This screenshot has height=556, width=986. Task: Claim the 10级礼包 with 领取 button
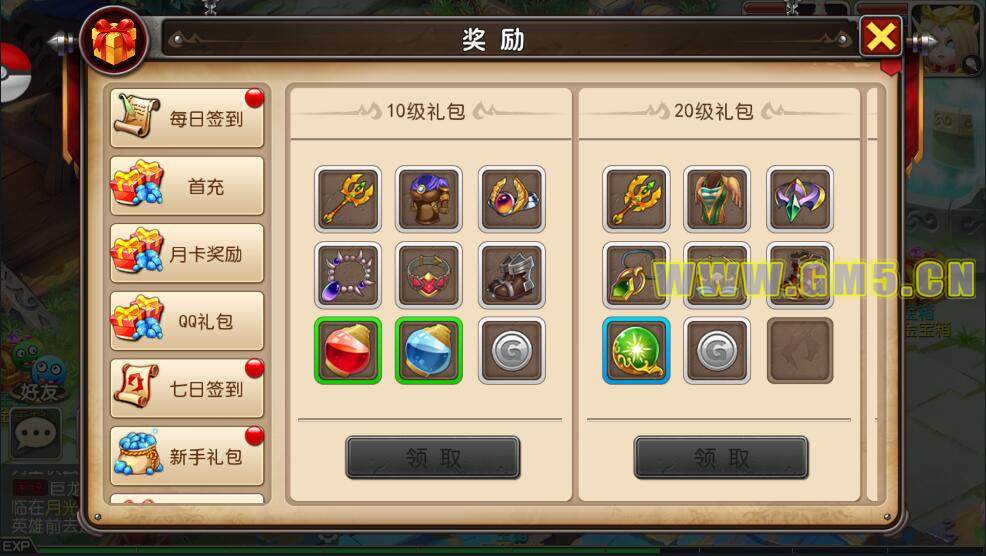(433, 457)
